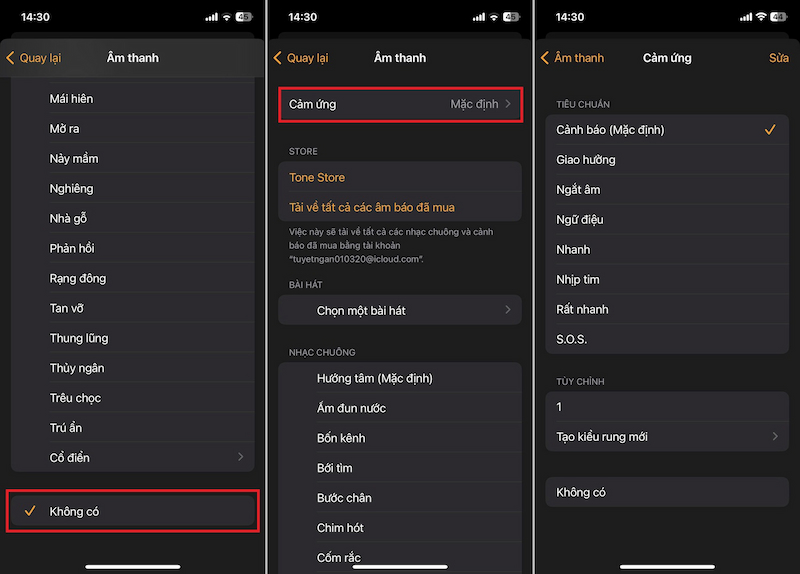Choose the Hướng tâm (Mặc định) ringtone
Viewport: 800px width, 574px height.
[x=374, y=378]
